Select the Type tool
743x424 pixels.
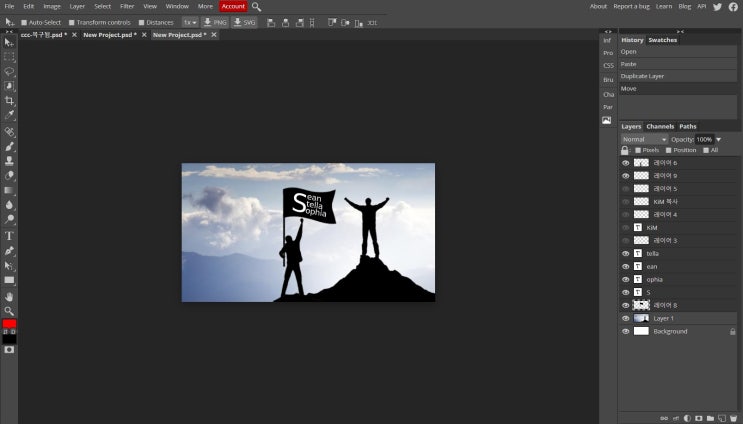9,235
